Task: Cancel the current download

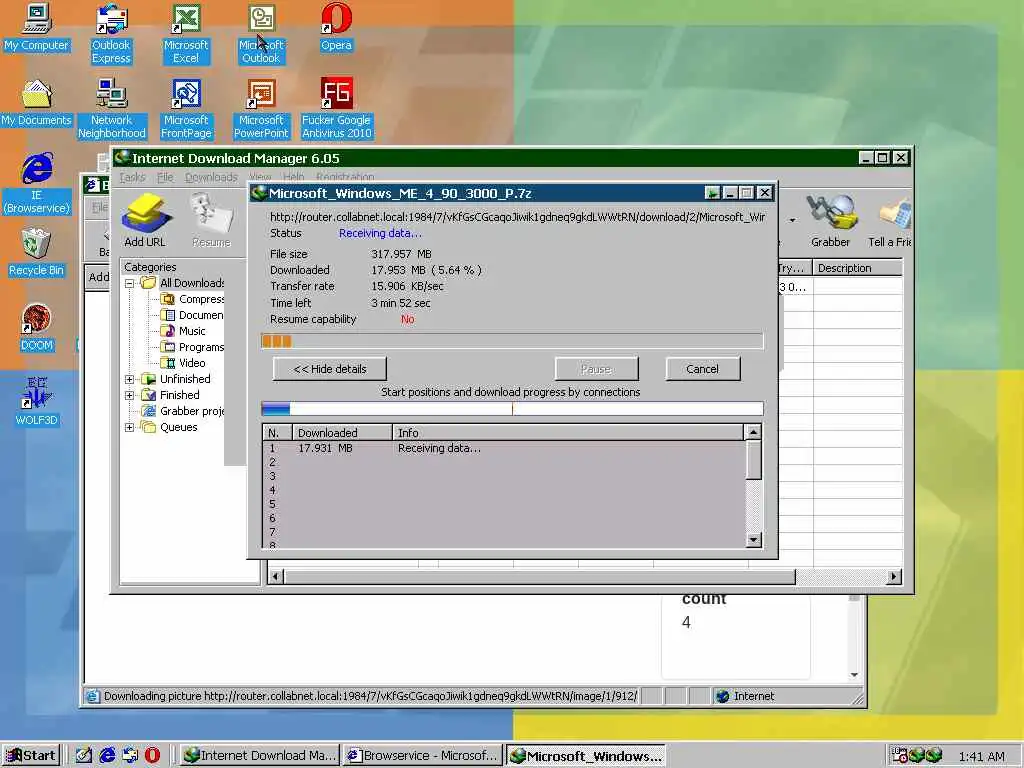Action: click(x=703, y=369)
